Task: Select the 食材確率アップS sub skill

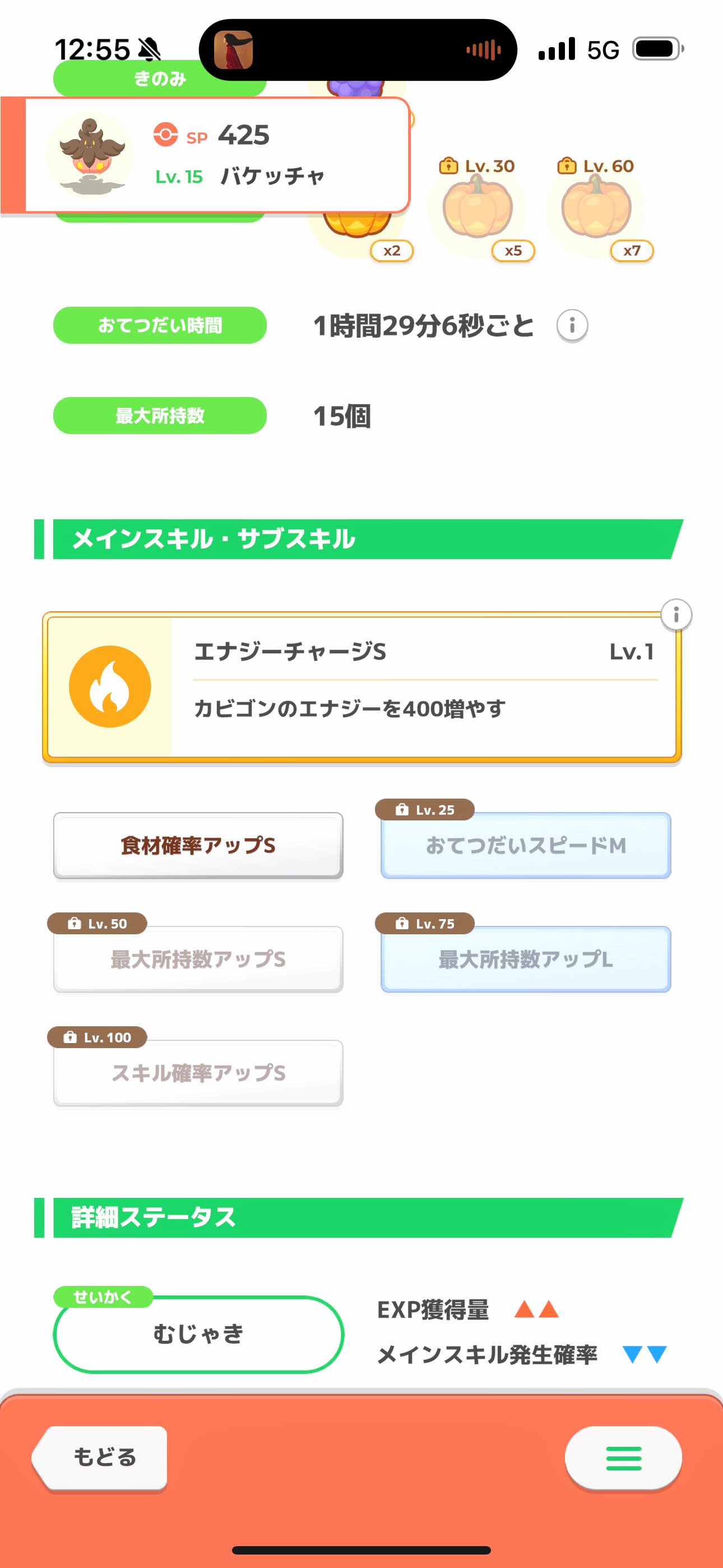Action: 198,846
